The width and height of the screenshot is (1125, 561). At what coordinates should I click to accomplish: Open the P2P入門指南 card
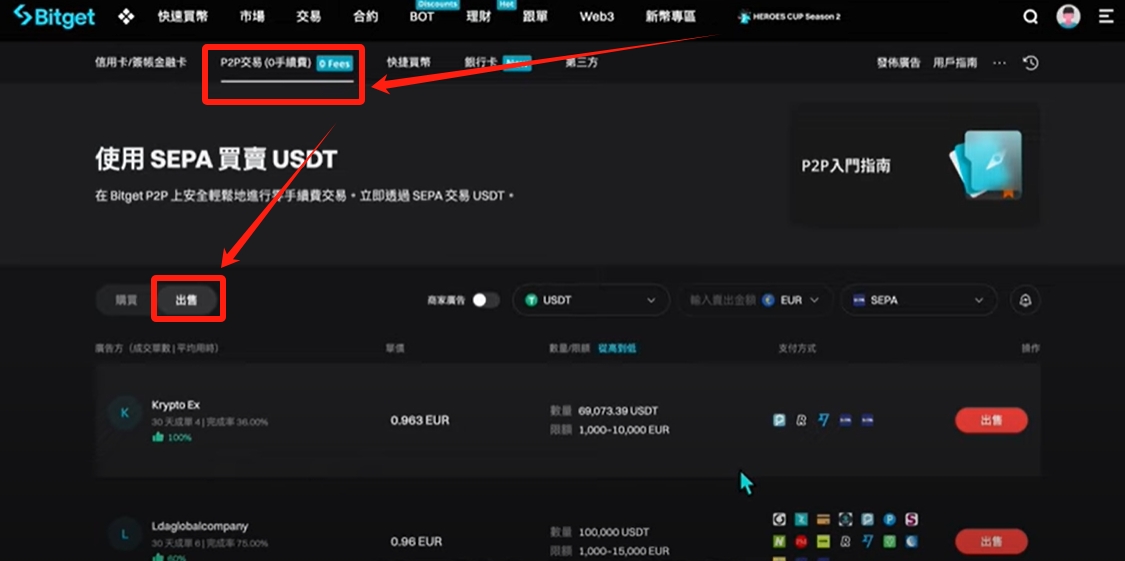point(915,164)
